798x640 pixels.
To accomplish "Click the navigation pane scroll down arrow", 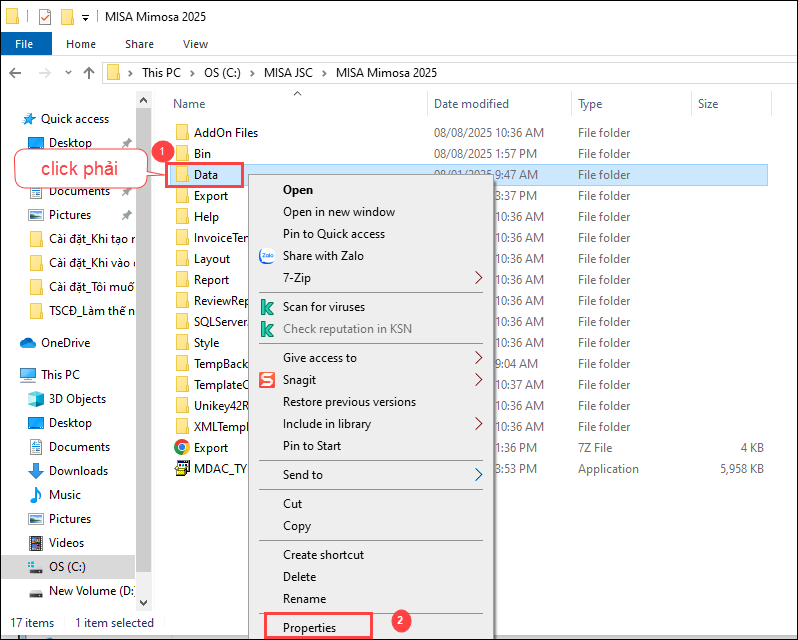I will (x=144, y=603).
